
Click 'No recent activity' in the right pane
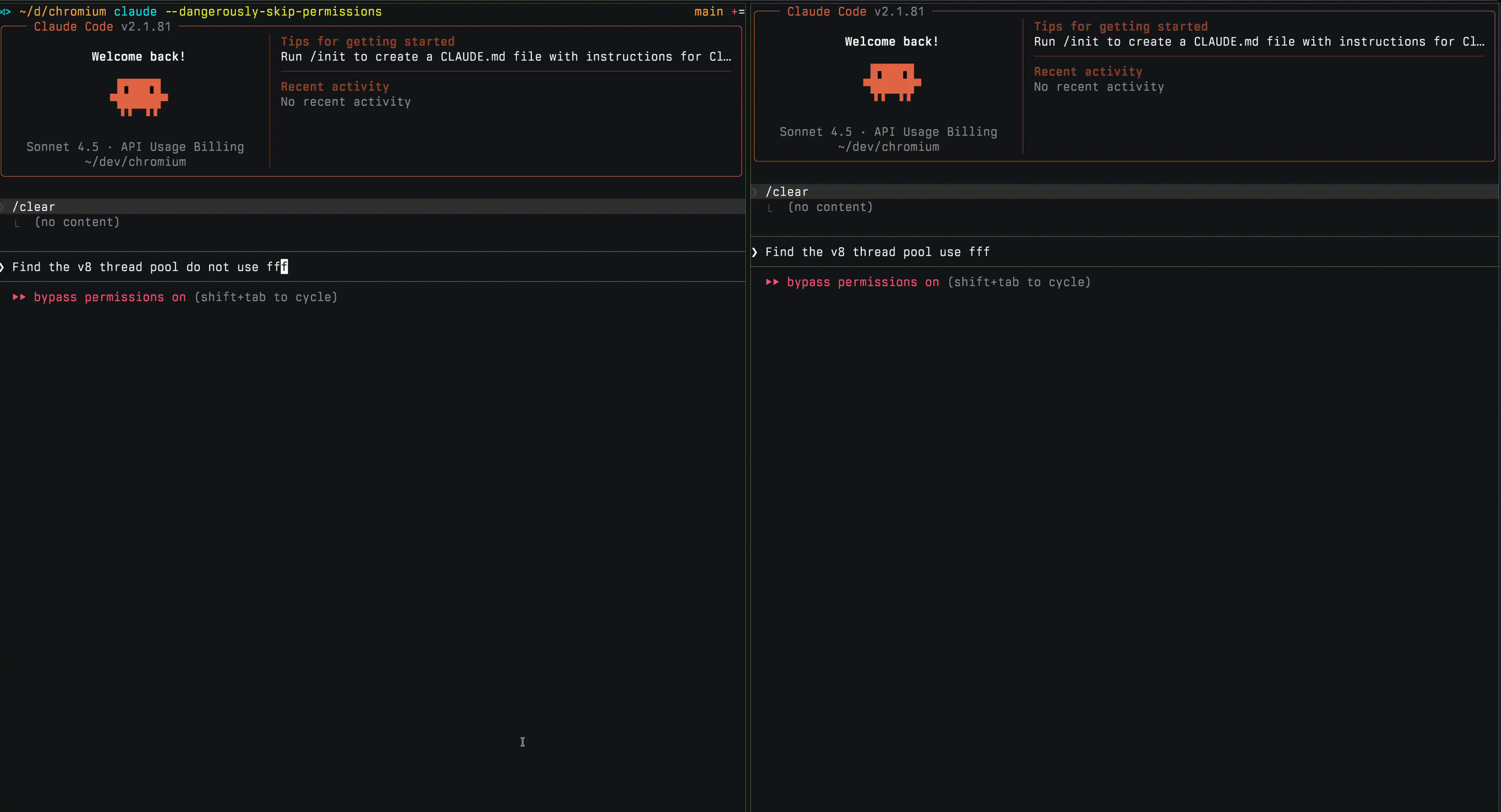(x=1099, y=87)
